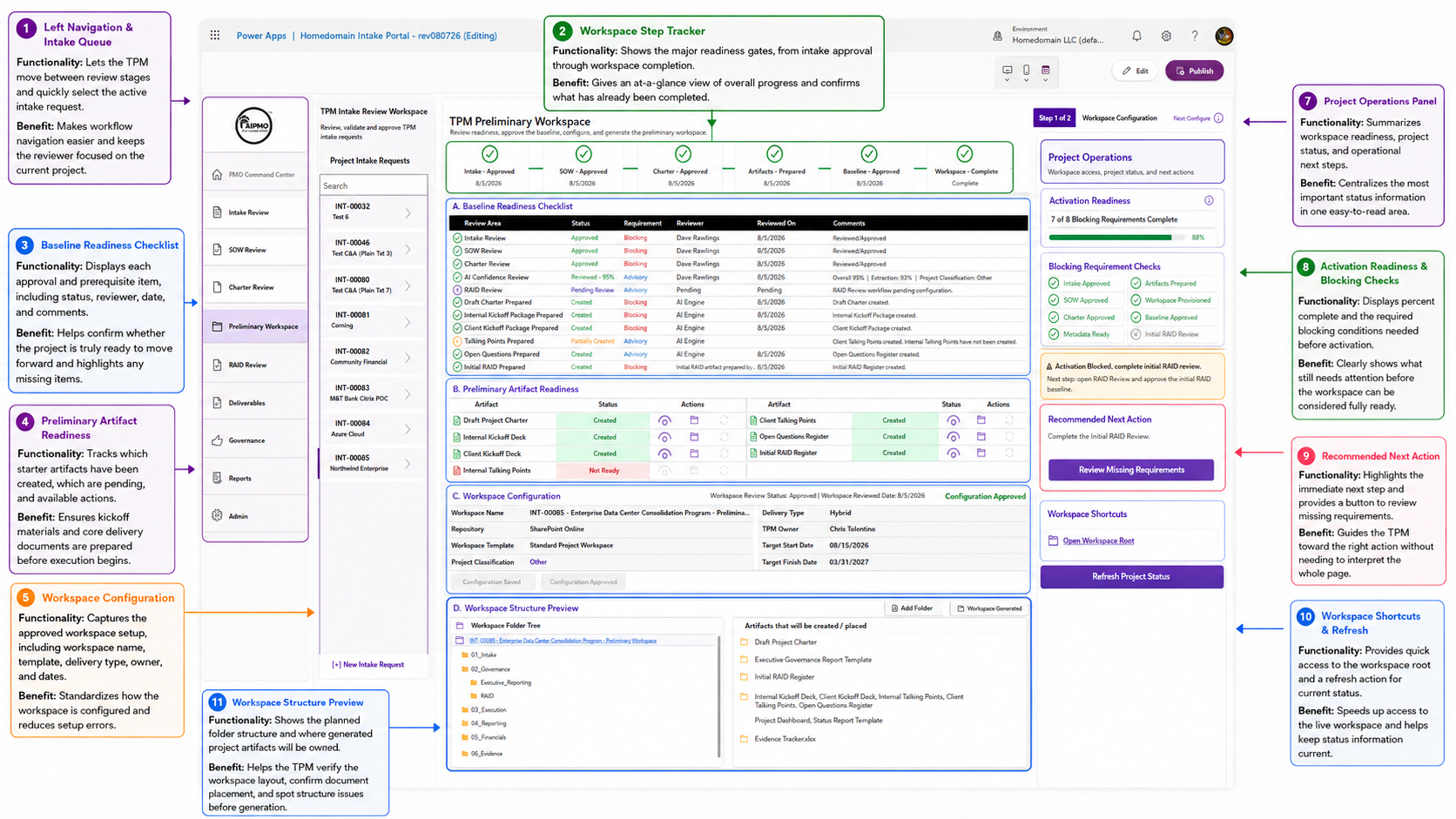Toggle the Metadata Ready blocking check
This screenshot has height=819, width=1456.
(x=1054, y=334)
